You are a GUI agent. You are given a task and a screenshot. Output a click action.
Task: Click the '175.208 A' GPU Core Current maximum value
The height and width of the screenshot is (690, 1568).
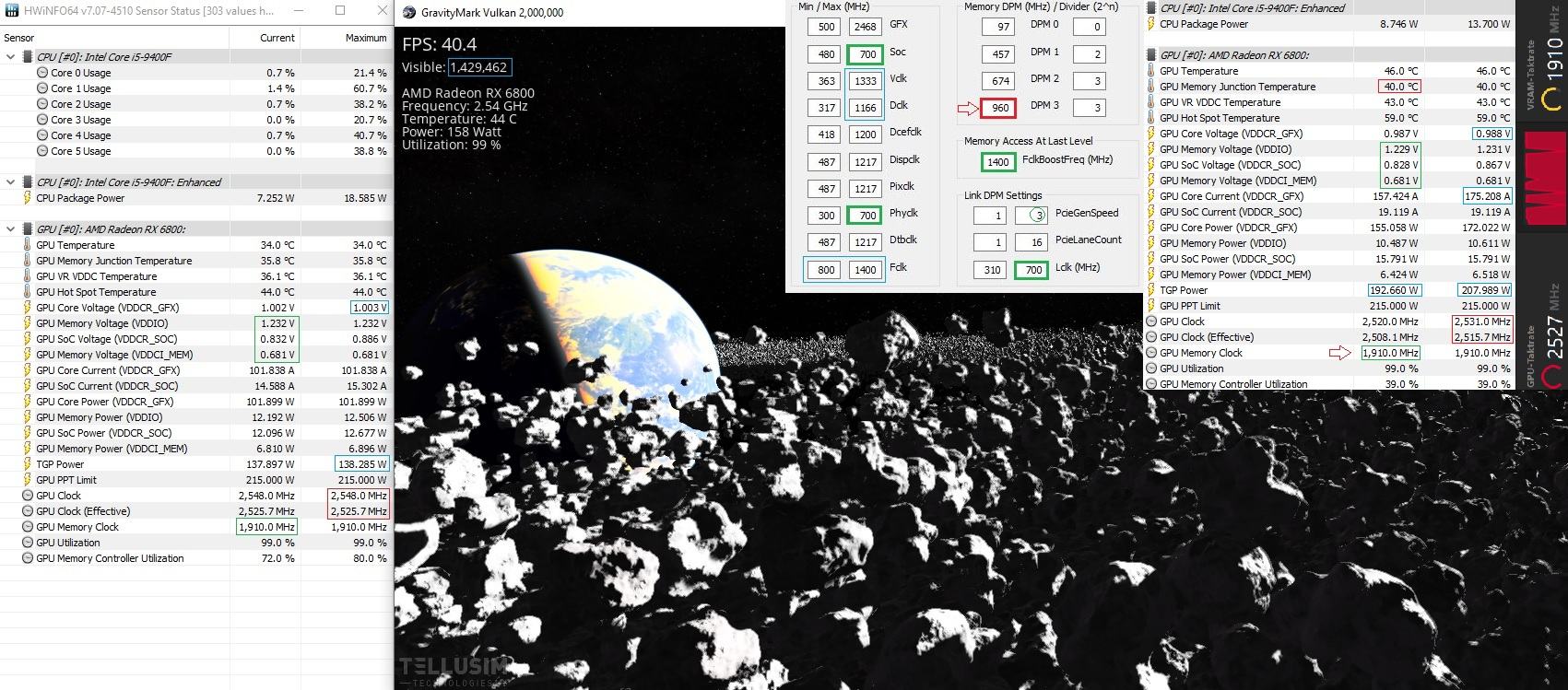(x=1488, y=196)
